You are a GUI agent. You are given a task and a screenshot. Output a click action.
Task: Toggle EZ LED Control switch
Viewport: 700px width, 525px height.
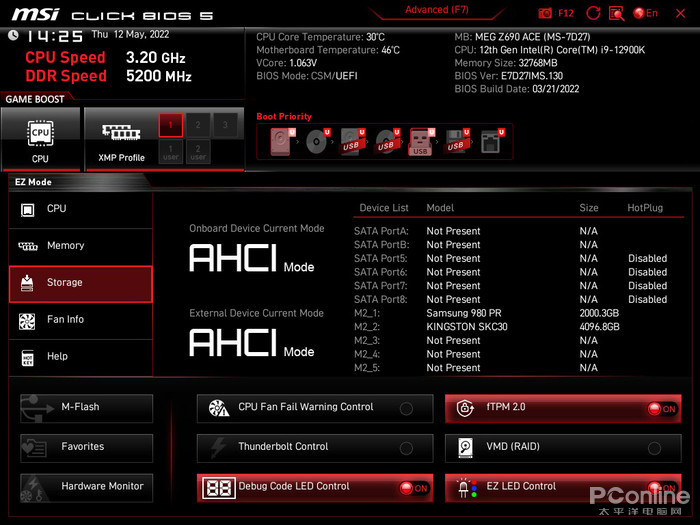click(x=662, y=488)
